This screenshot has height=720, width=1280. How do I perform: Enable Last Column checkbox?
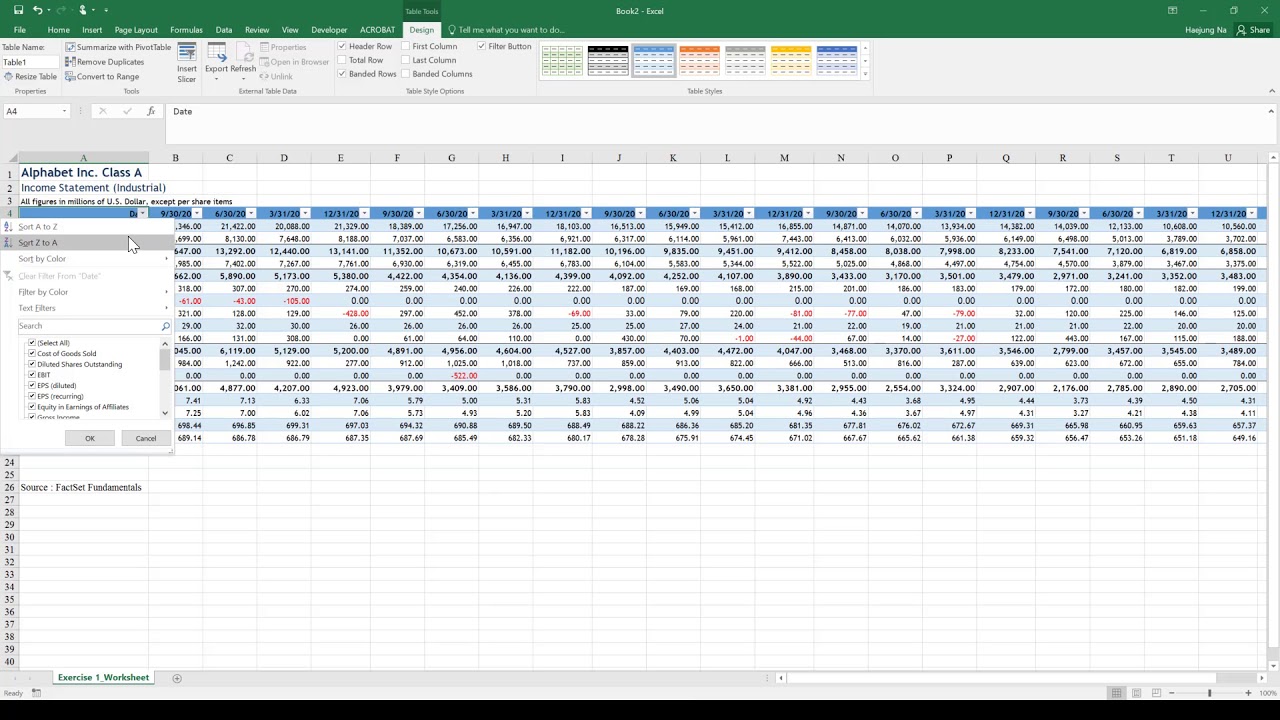tap(406, 61)
